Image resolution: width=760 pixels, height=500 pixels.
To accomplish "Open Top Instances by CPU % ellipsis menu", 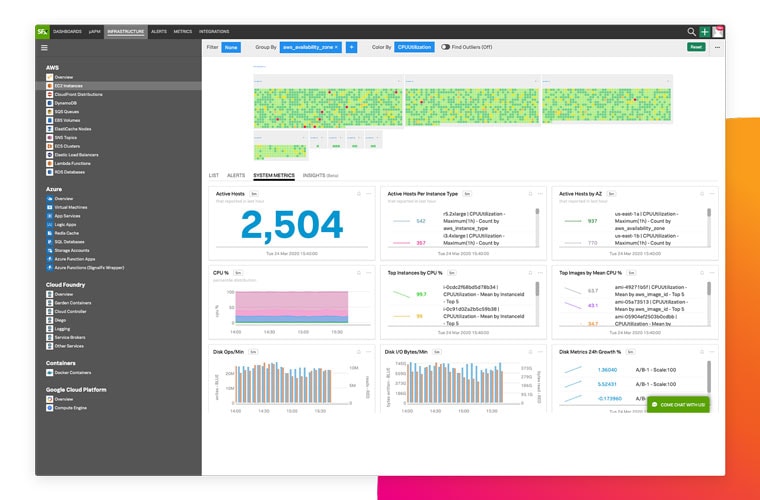I will [540, 273].
